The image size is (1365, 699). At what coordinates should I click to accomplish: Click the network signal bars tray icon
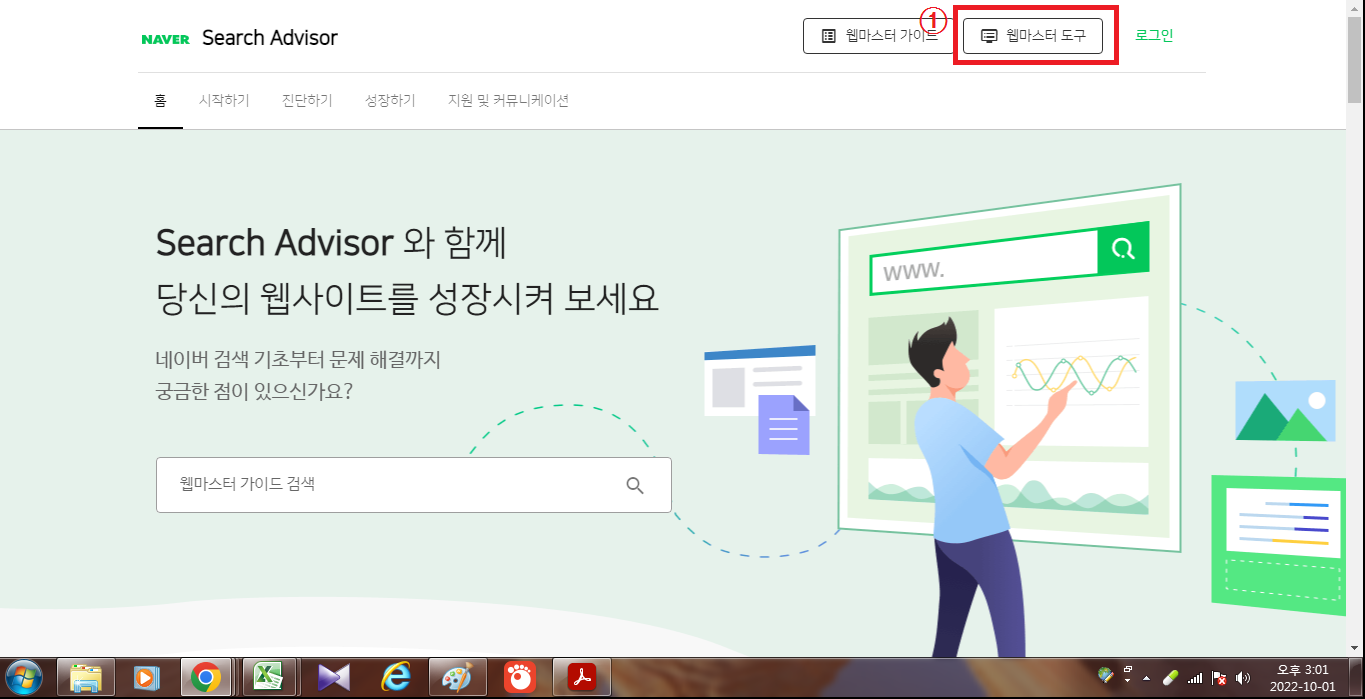pos(1195,678)
